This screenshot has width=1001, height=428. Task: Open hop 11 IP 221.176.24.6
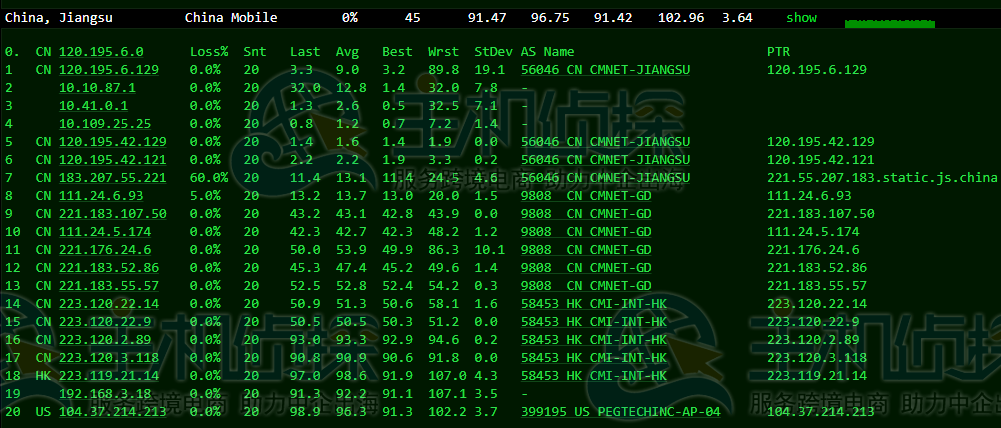[x=105, y=249]
